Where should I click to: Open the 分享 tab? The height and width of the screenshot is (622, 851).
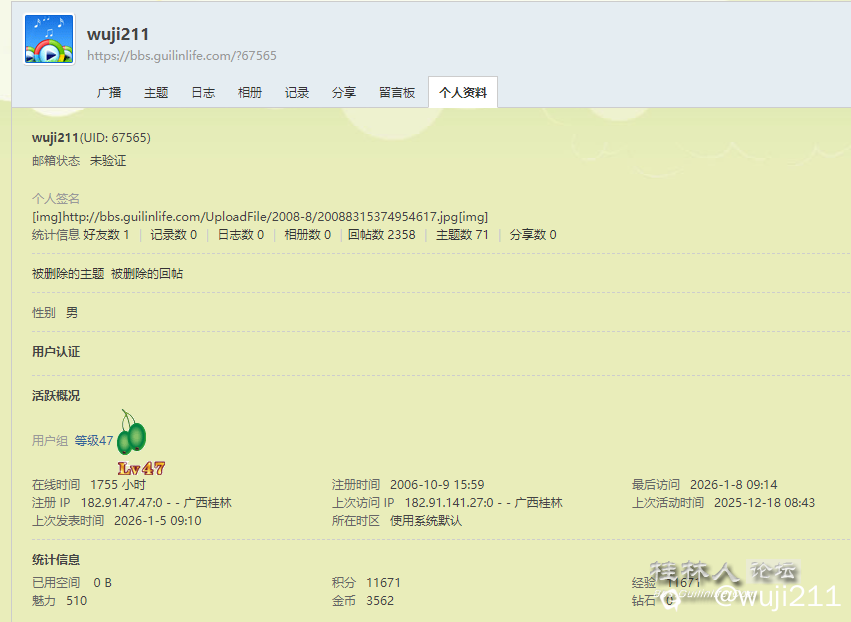tap(344, 92)
